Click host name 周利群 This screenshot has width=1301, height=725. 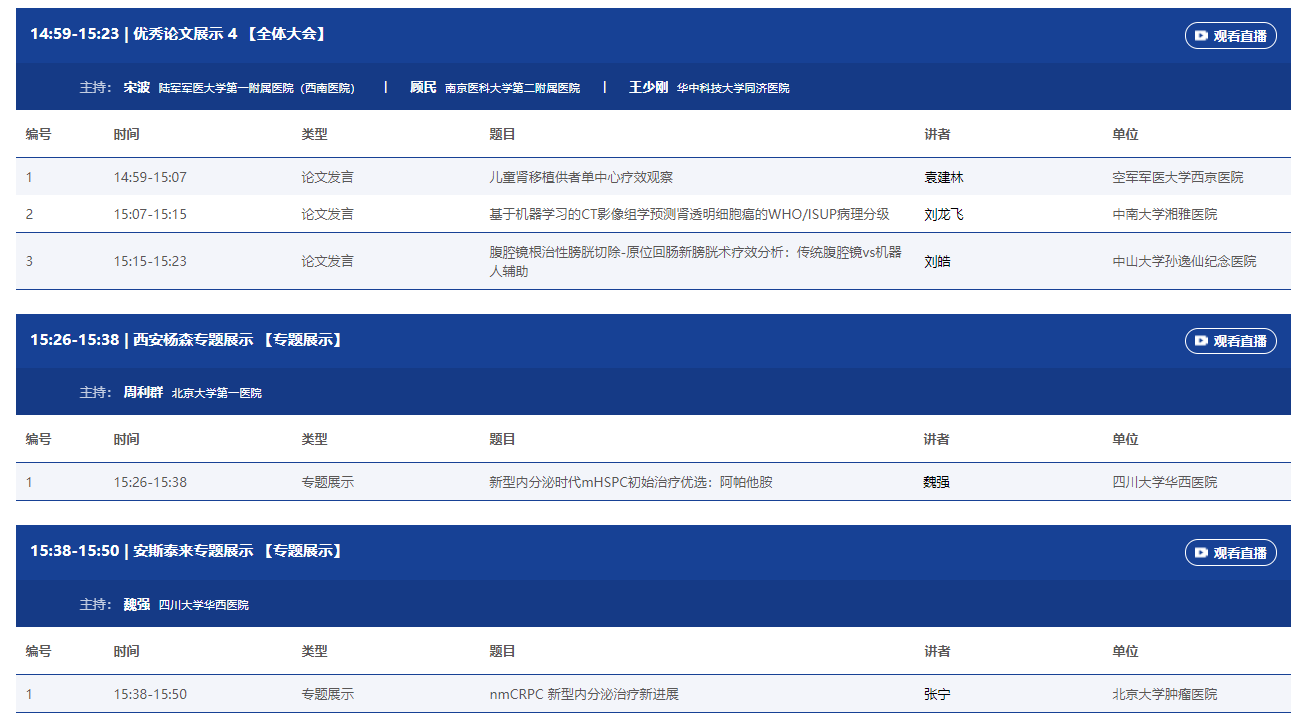coord(143,393)
